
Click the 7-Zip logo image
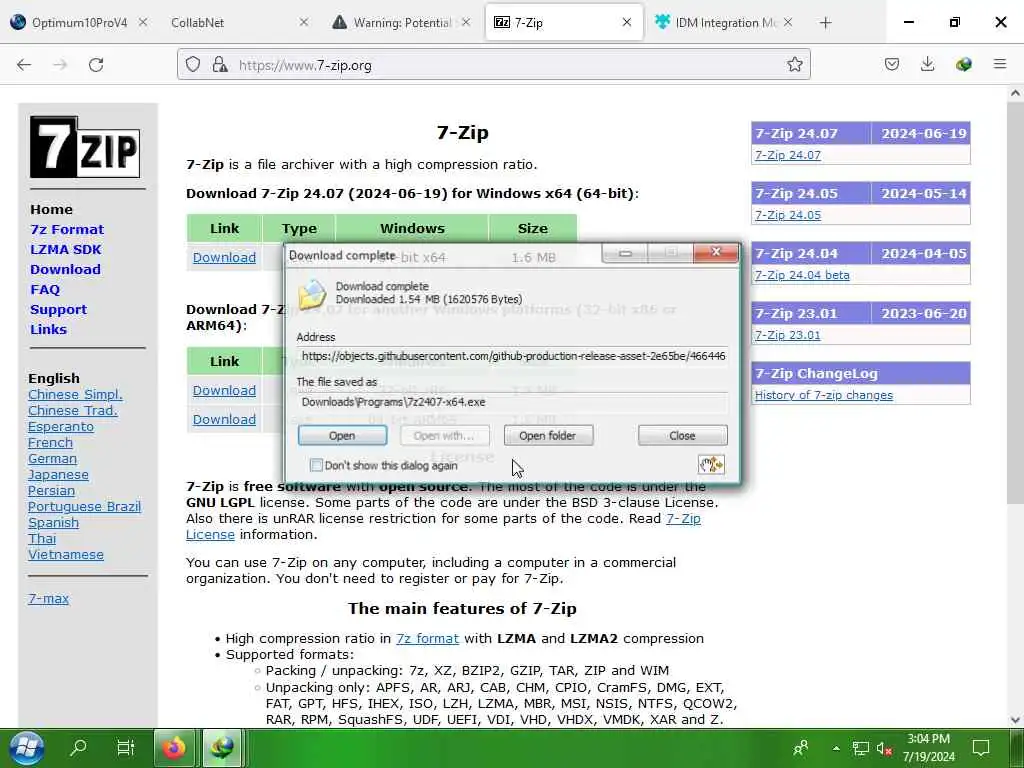(85, 147)
